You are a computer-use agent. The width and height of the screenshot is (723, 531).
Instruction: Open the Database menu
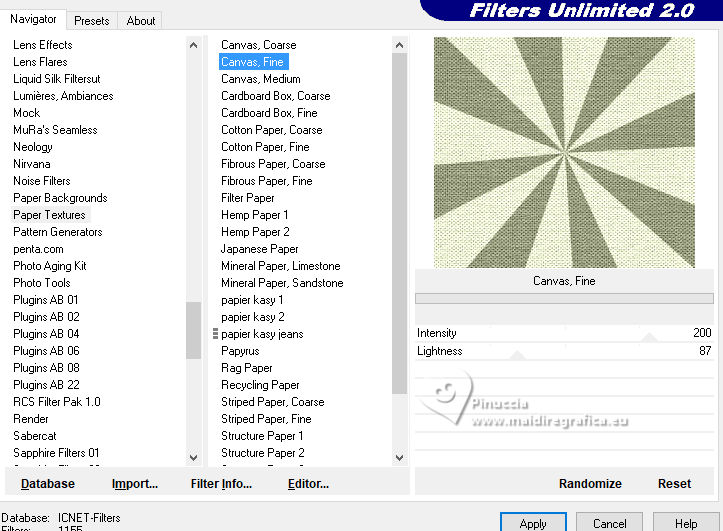pos(48,484)
